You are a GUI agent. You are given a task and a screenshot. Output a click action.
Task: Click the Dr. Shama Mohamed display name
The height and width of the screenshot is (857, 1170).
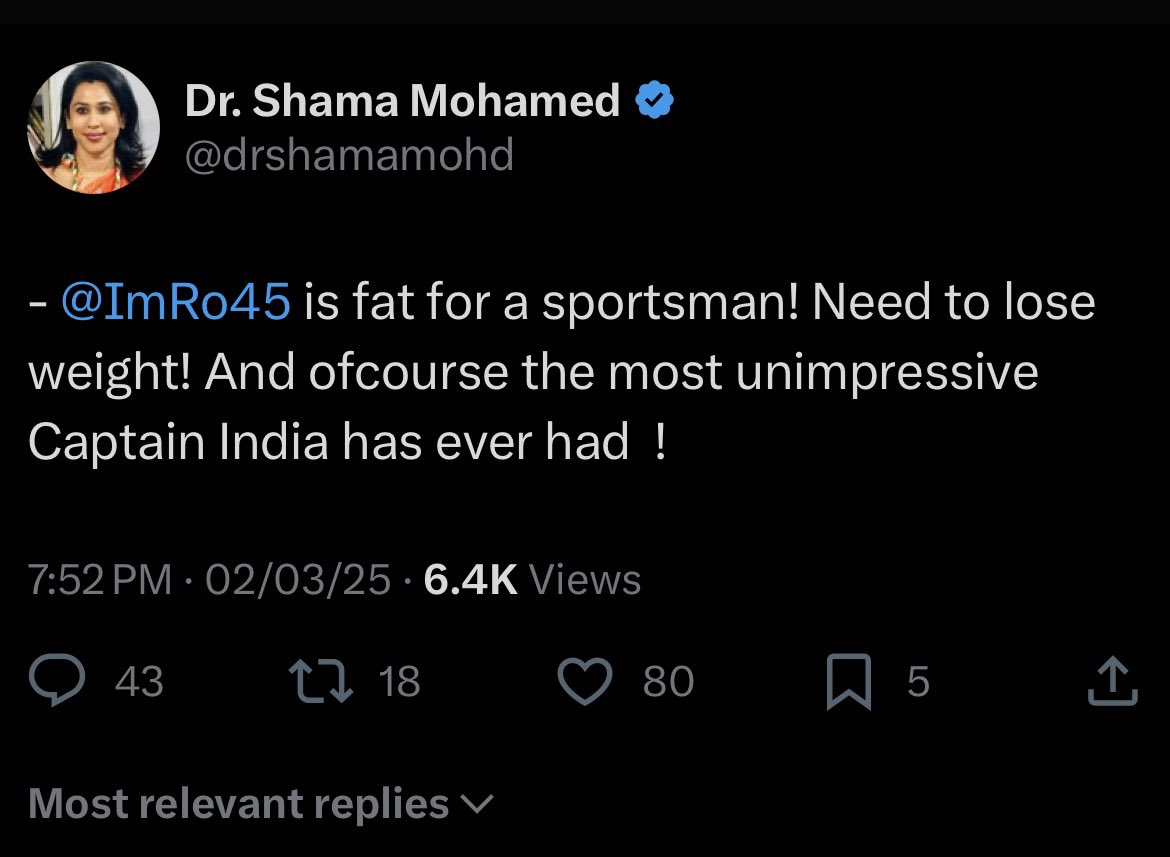402,100
